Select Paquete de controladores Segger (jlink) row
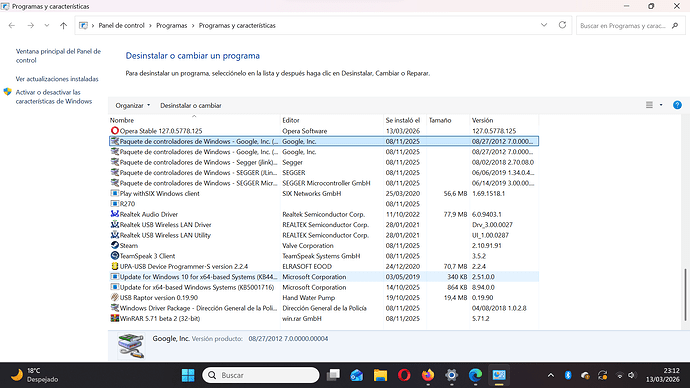Viewport: 690px width, 388px height. (323, 162)
